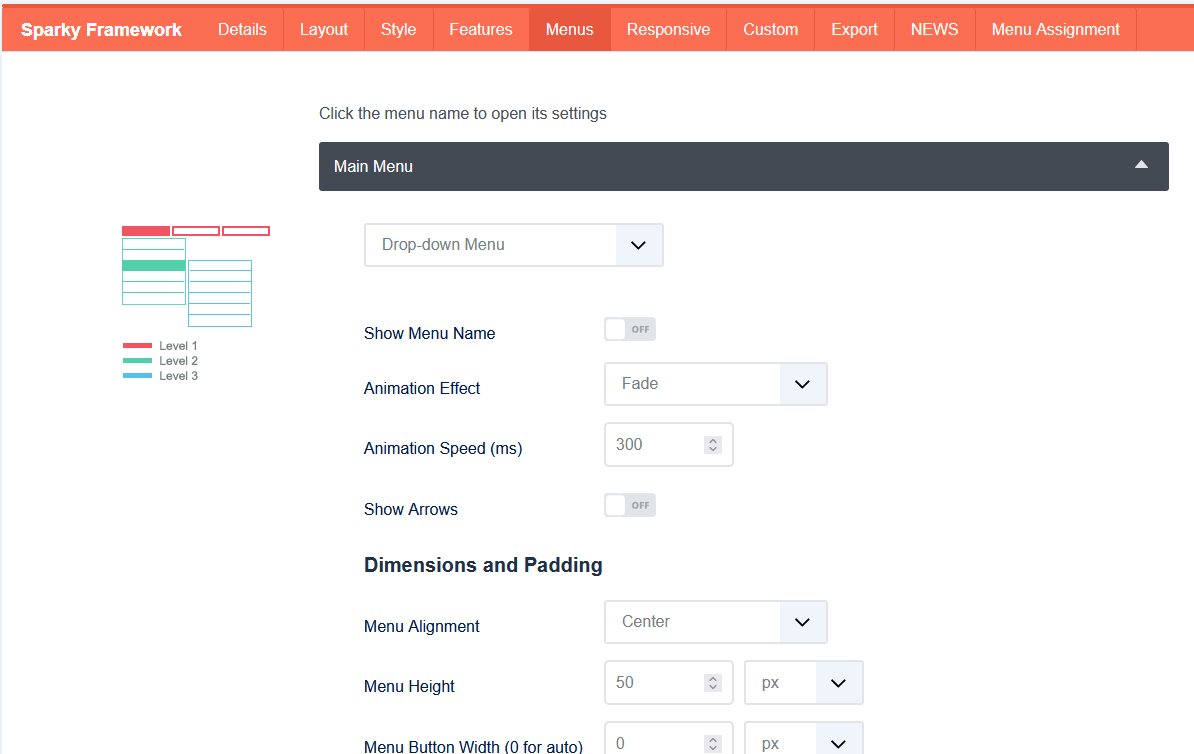This screenshot has width=1194, height=754.
Task: Click the Menu Height stepper arrows
Action: click(x=712, y=683)
